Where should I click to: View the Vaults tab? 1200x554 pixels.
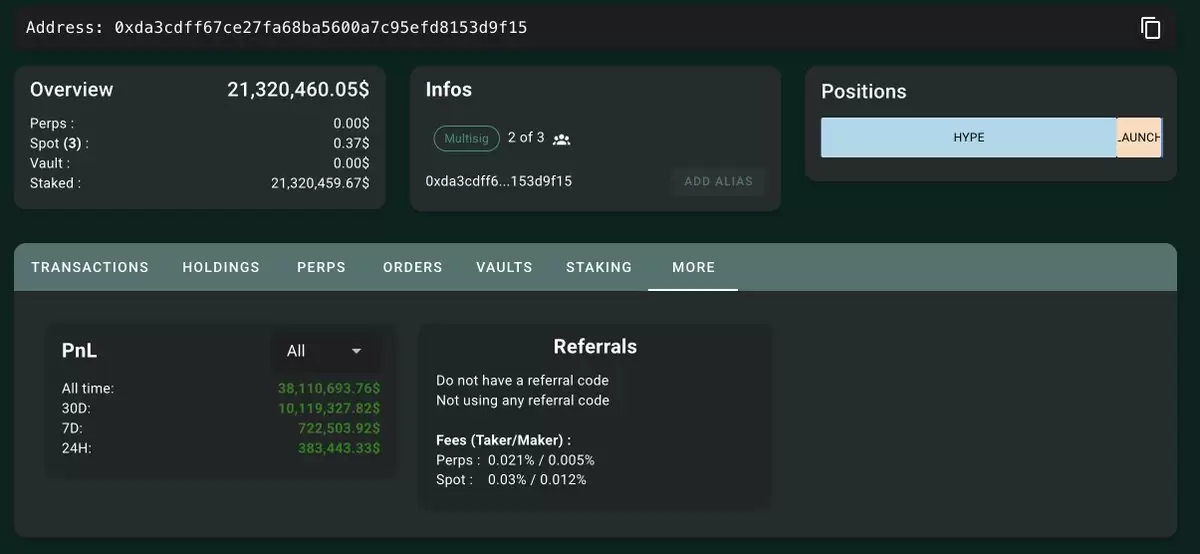[504, 267]
